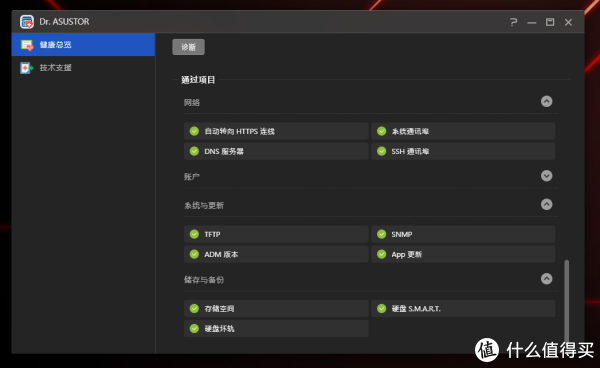Click the 账户 section heading
Viewport: 600px width, 368px height.
(x=192, y=177)
